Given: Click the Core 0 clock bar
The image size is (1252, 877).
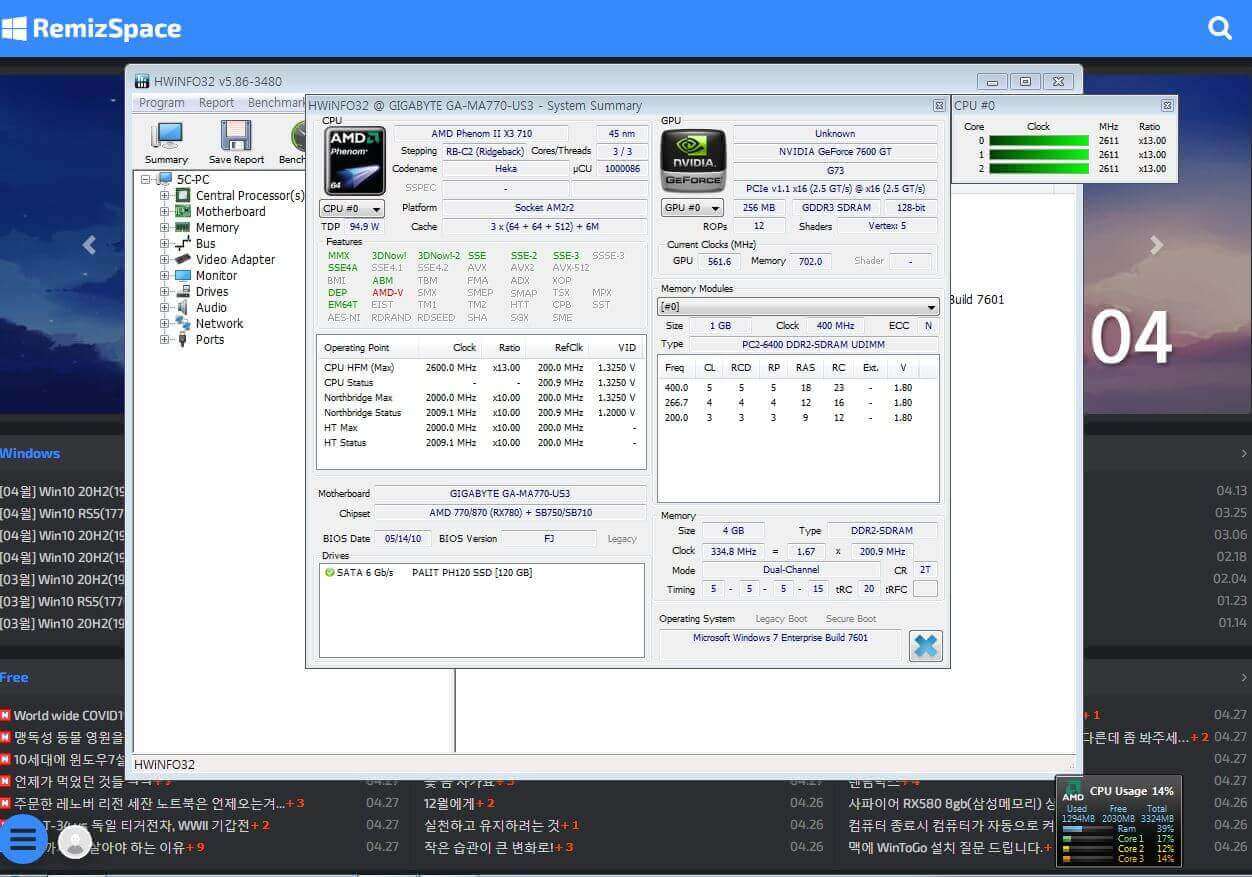Looking at the screenshot, I should (x=1038, y=141).
